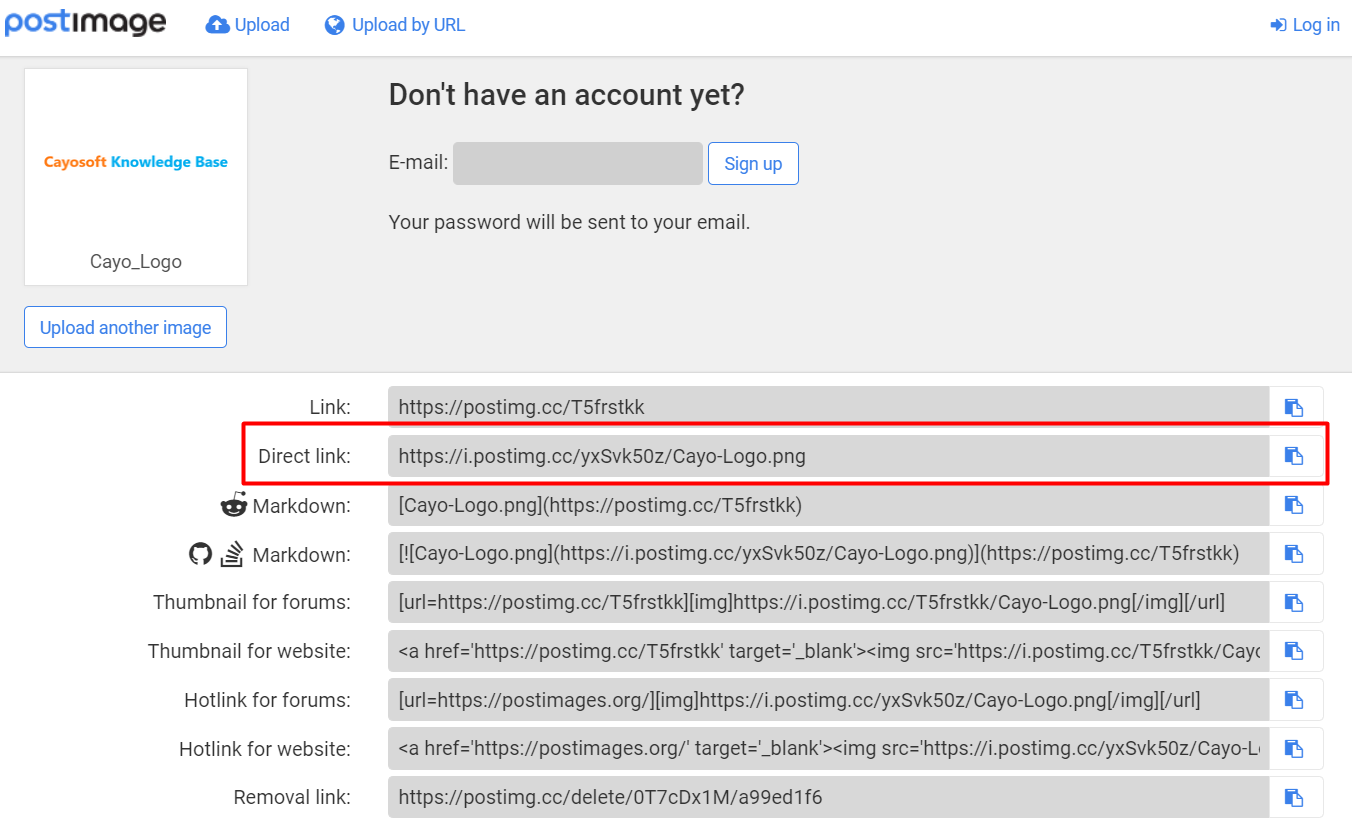Click "Your password will be sent" text
This screenshot has width=1352, height=826.
tap(569, 222)
